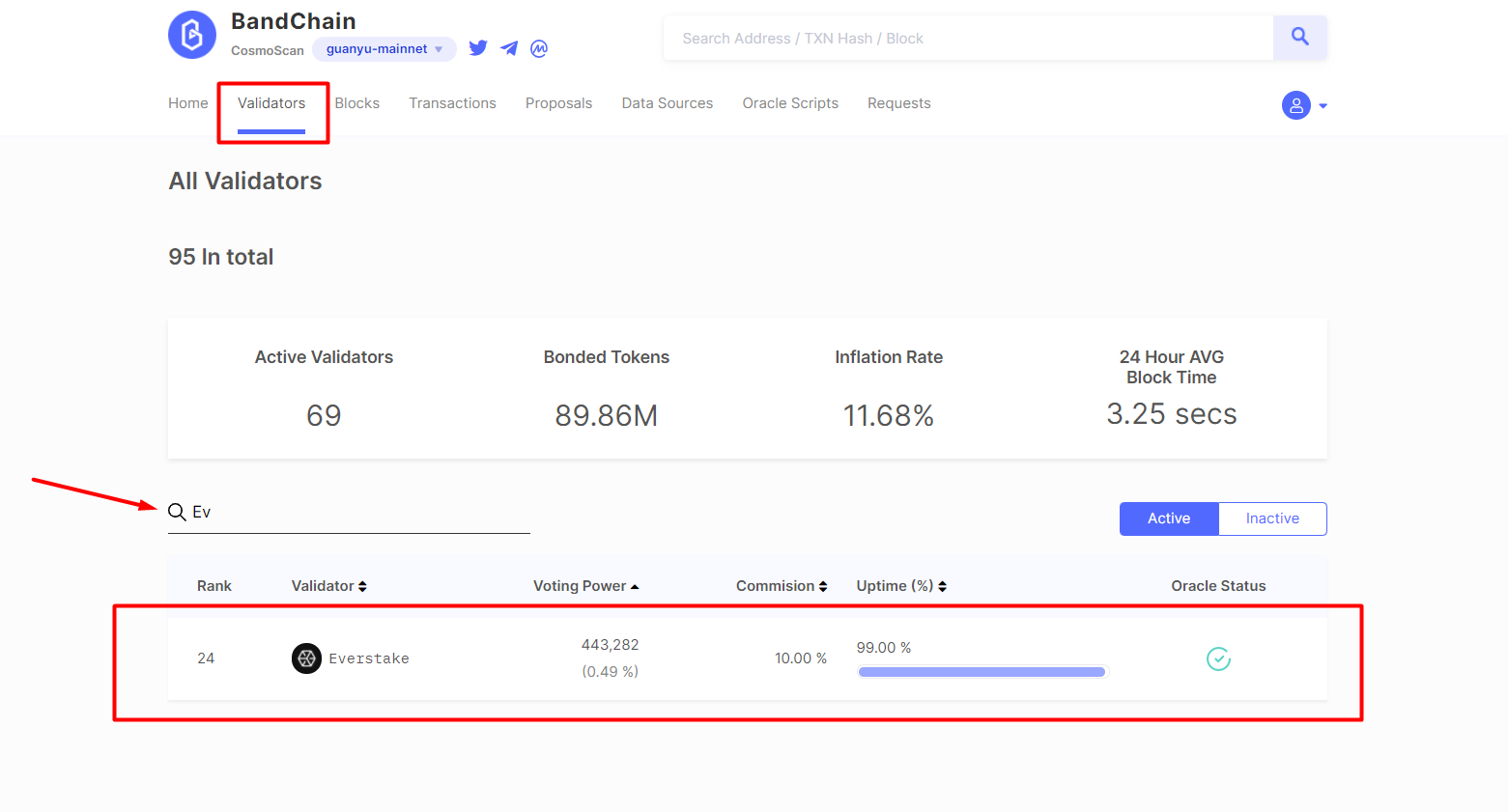The height and width of the screenshot is (812, 1508).
Task: Click the All Validators heading
Action: click(245, 181)
